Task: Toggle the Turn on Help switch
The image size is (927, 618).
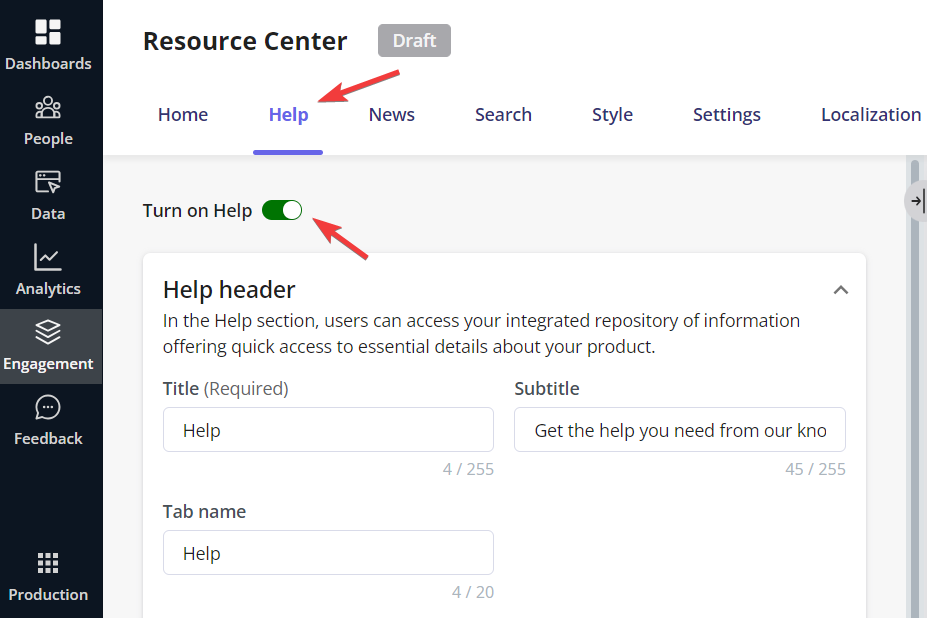Action: (x=282, y=210)
